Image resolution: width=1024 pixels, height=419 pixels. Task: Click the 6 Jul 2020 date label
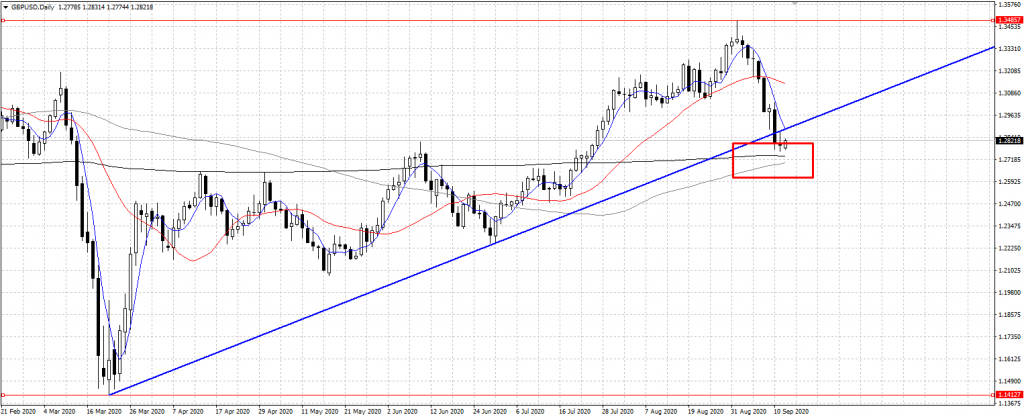(x=530, y=411)
